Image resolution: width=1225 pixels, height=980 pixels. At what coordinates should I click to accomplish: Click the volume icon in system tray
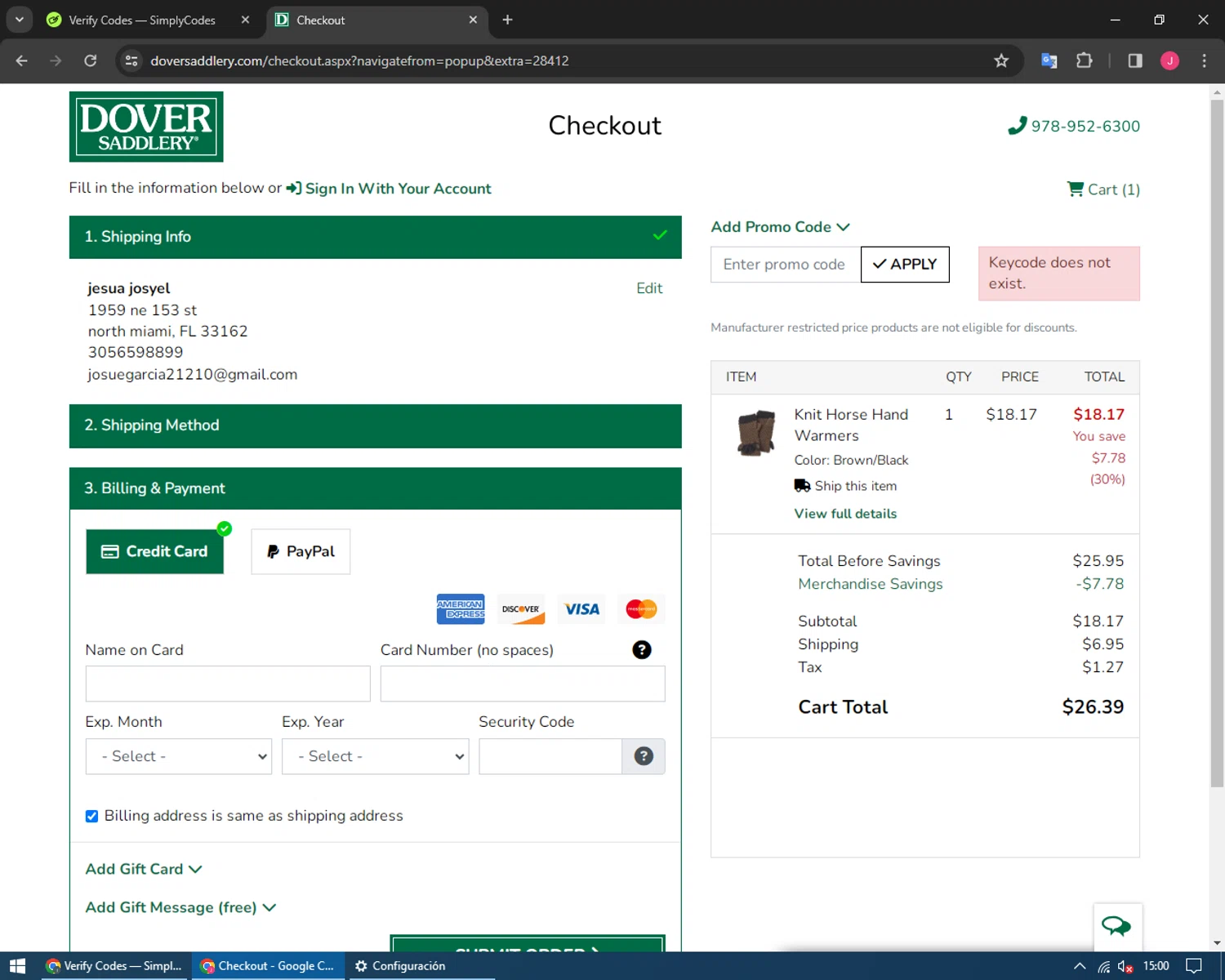pyautogui.click(x=1125, y=966)
